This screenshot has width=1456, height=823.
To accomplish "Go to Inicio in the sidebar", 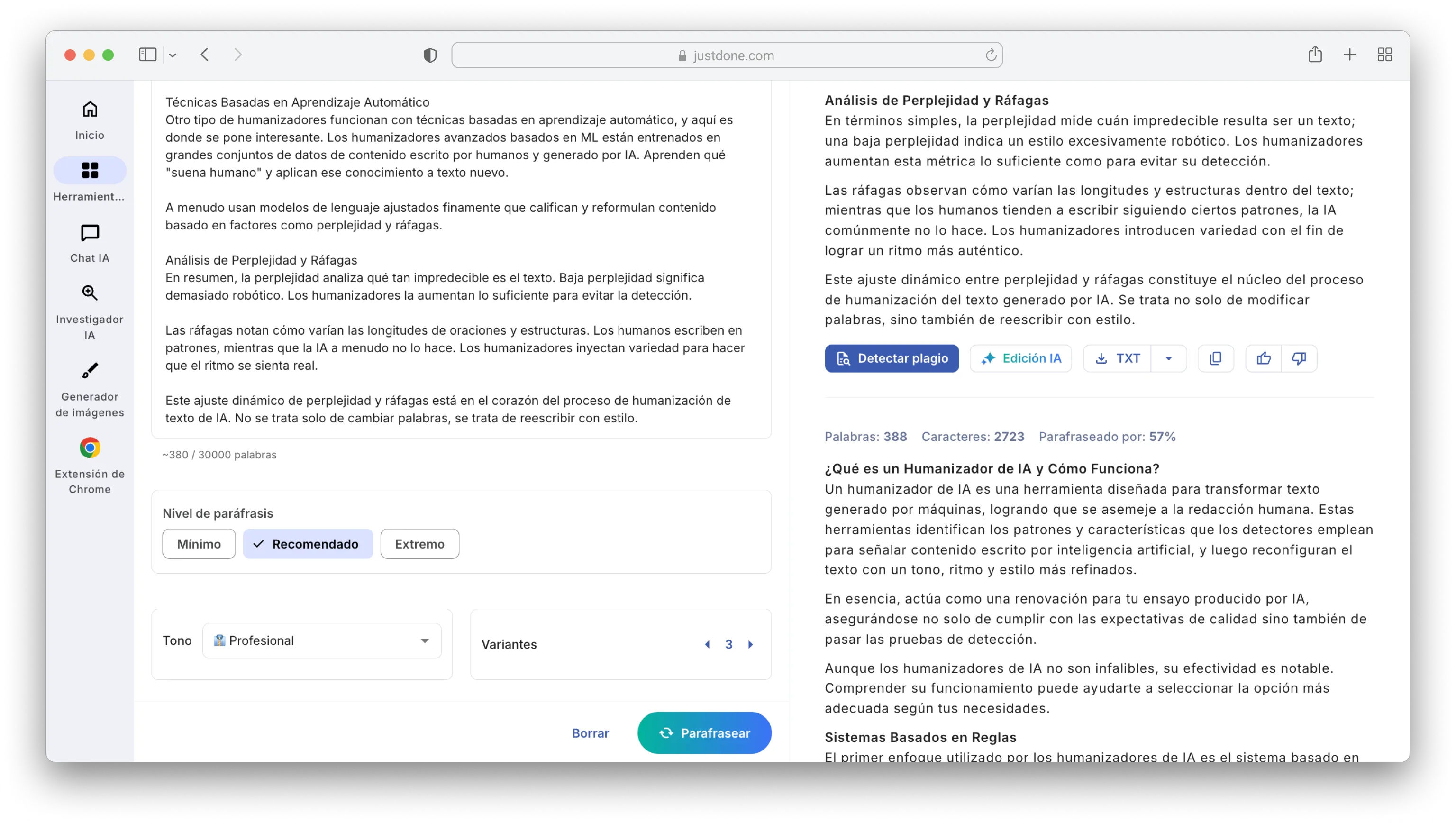I will (90, 119).
